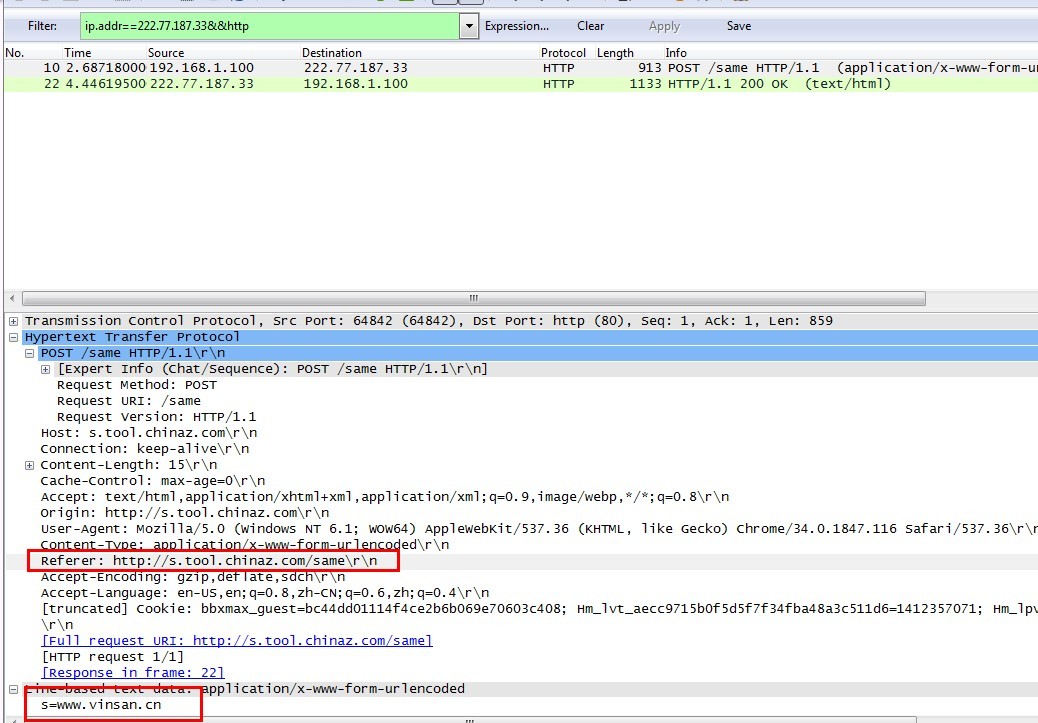Collapse the Line-based text data node
1038x723 pixels.
(x=13, y=689)
